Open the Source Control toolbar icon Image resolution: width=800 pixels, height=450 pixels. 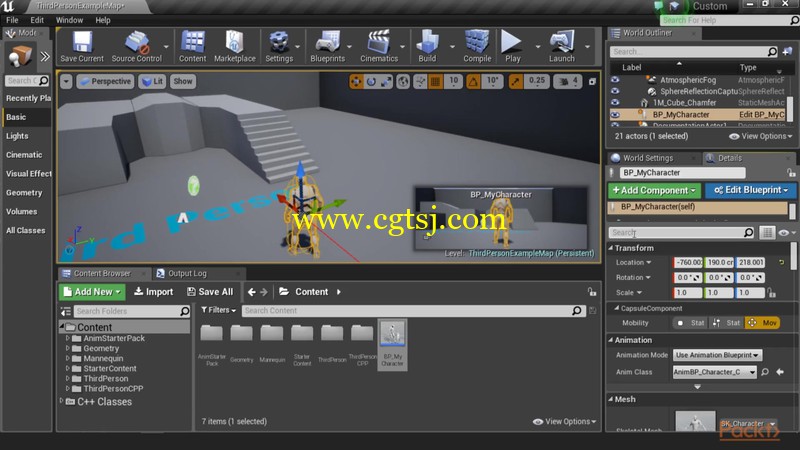137,46
